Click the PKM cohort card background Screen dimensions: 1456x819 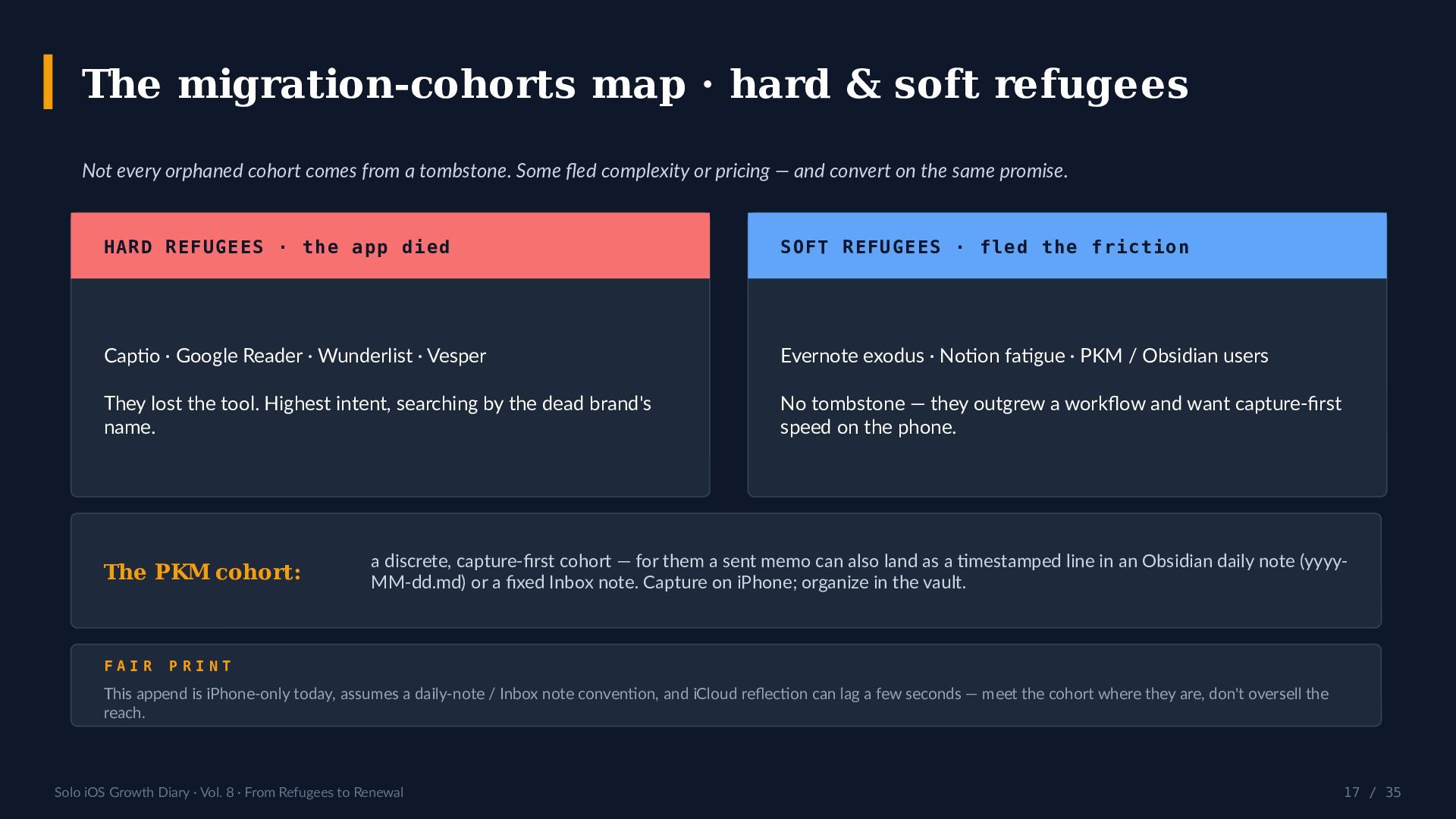coord(726,570)
